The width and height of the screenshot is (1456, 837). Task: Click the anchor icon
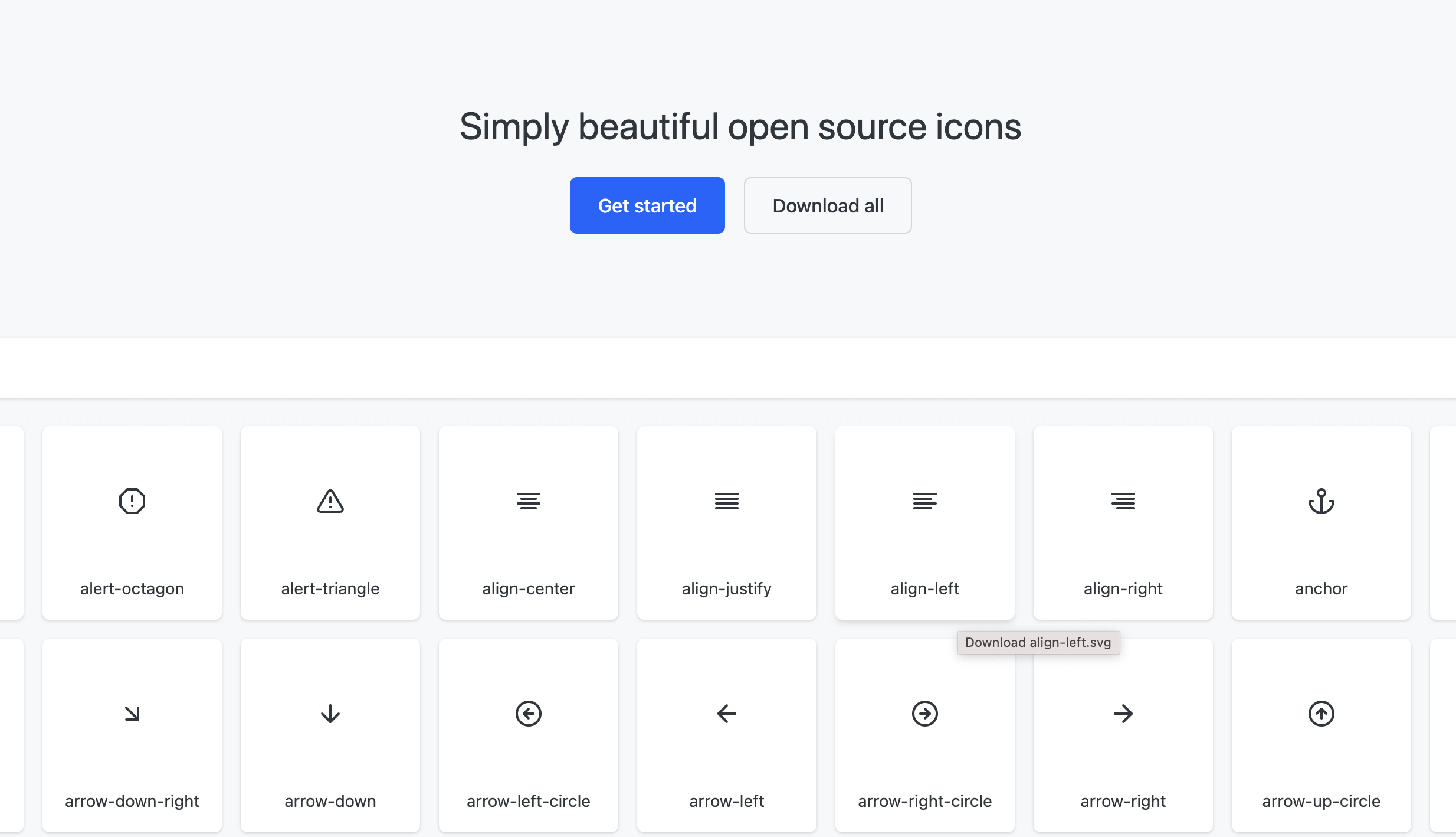tap(1321, 501)
